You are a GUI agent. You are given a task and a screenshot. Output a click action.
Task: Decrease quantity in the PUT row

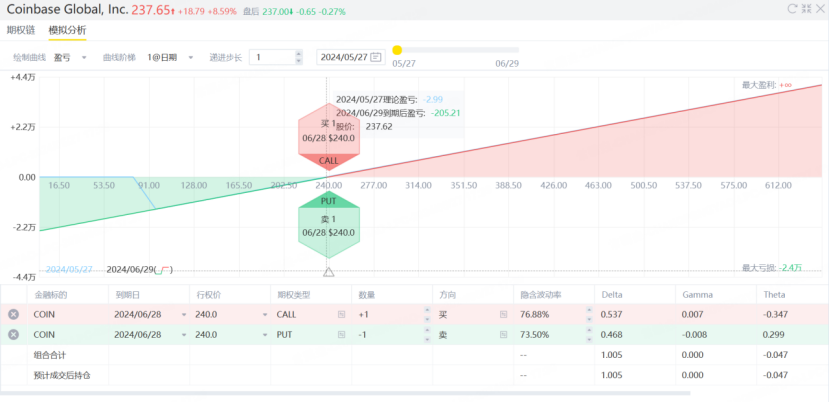(x=427, y=339)
